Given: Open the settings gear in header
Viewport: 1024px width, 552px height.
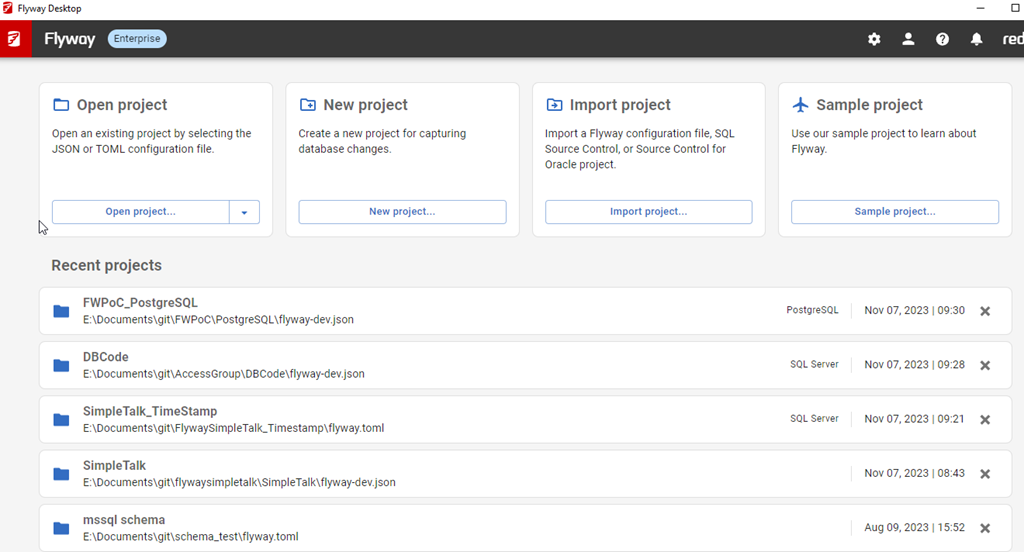Looking at the screenshot, I should pos(874,39).
